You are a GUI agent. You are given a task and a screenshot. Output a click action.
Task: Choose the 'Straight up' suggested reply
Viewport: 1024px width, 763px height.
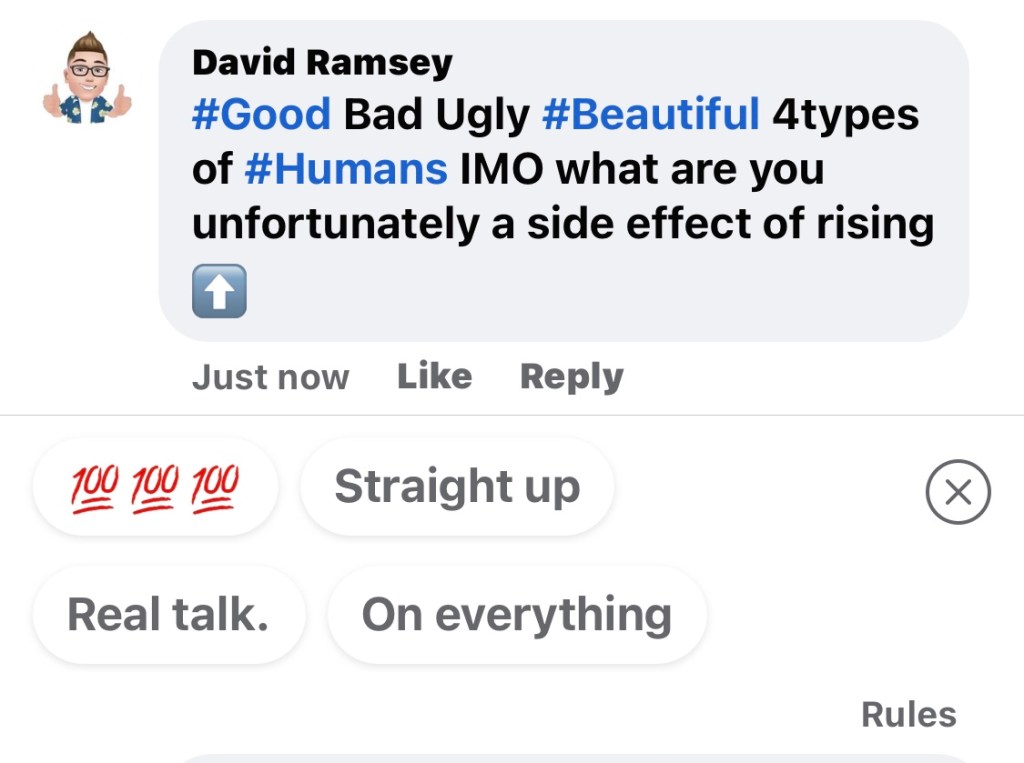coord(457,487)
